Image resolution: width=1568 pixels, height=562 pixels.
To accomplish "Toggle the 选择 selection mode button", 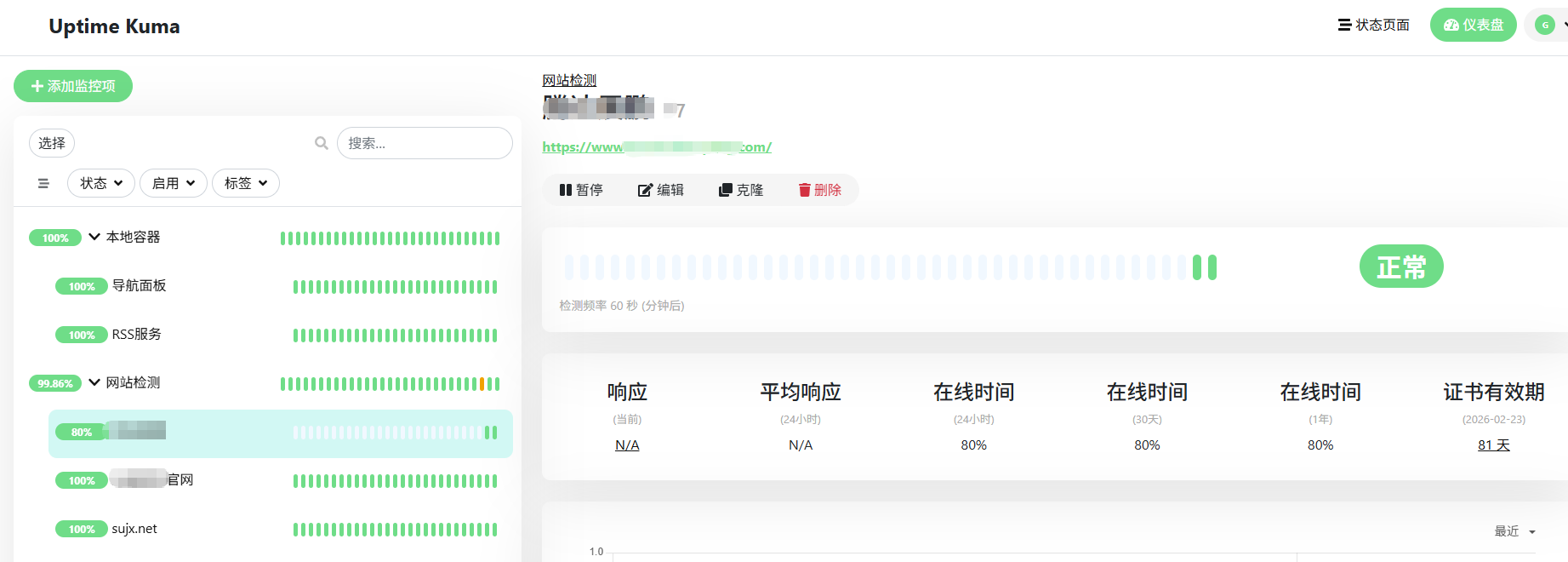I will click(x=52, y=143).
